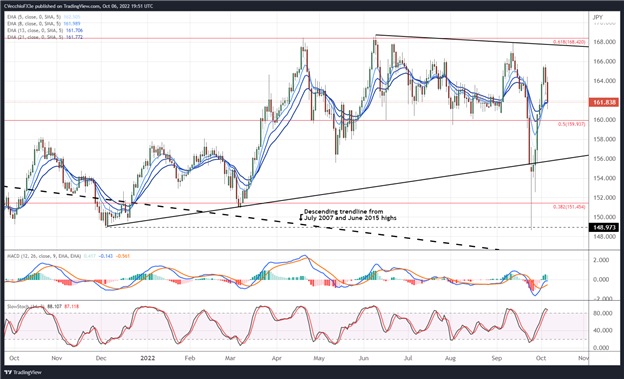The image size is (624, 379).
Task: Select the EMA 21 indicator legend entry
Action: click(45, 37)
